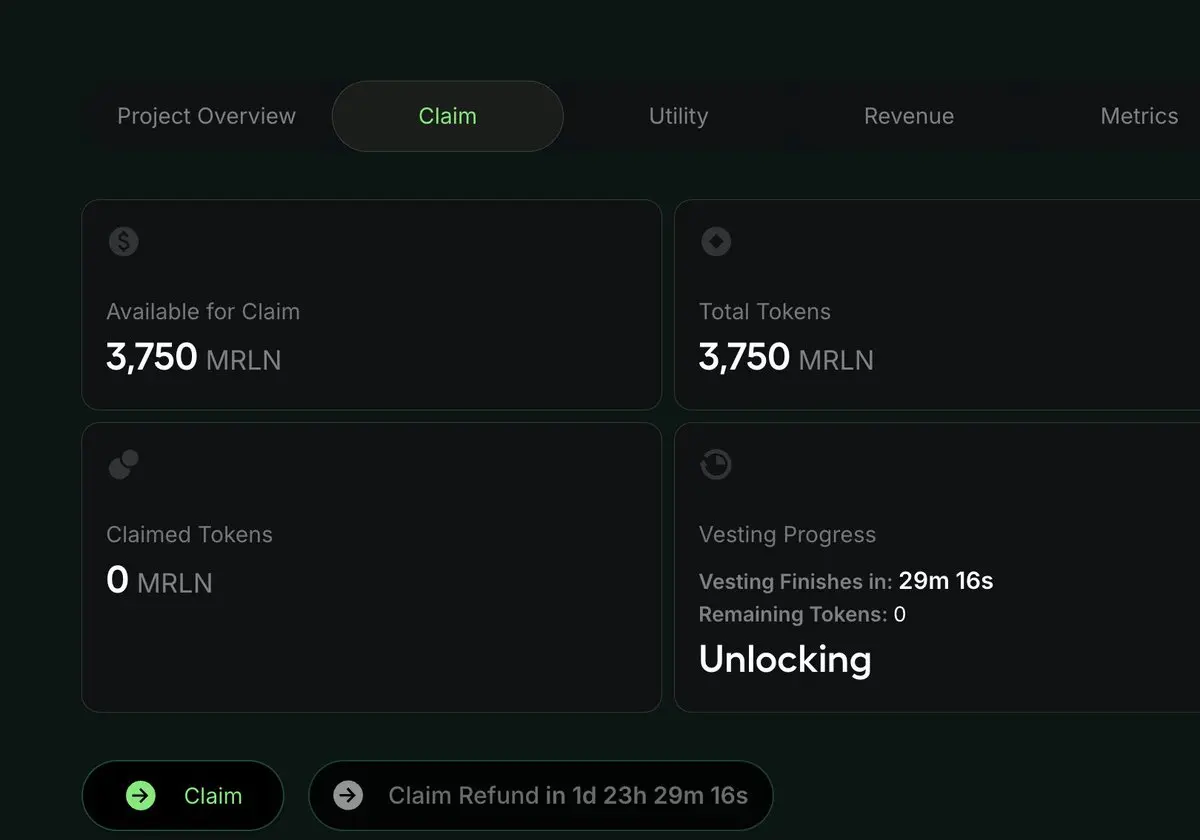Click the Total Tokens 3,750 MRLN value

786,357
